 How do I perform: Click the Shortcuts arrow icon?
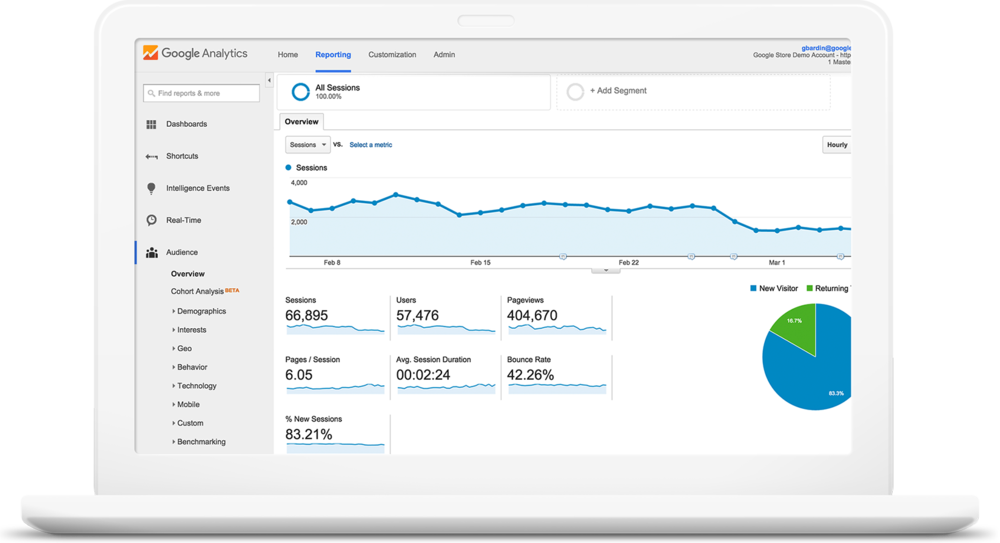pyautogui.click(x=151, y=156)
